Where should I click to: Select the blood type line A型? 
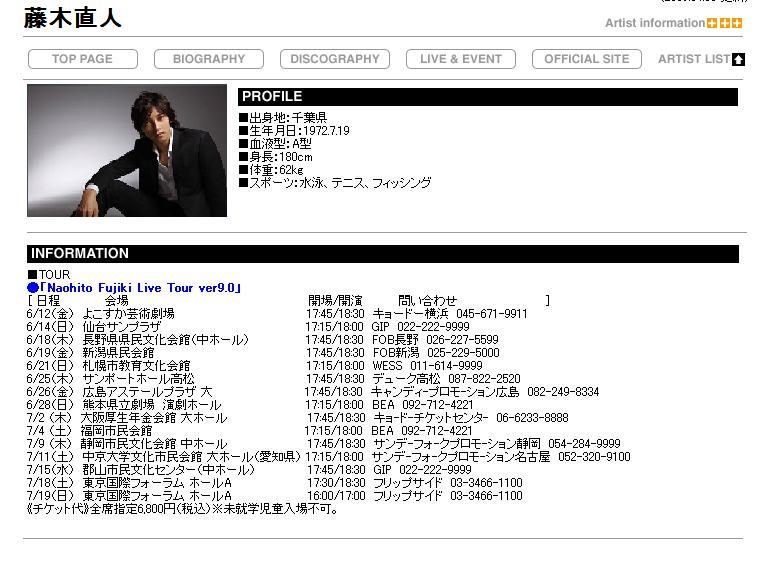(x=275, y=144)
